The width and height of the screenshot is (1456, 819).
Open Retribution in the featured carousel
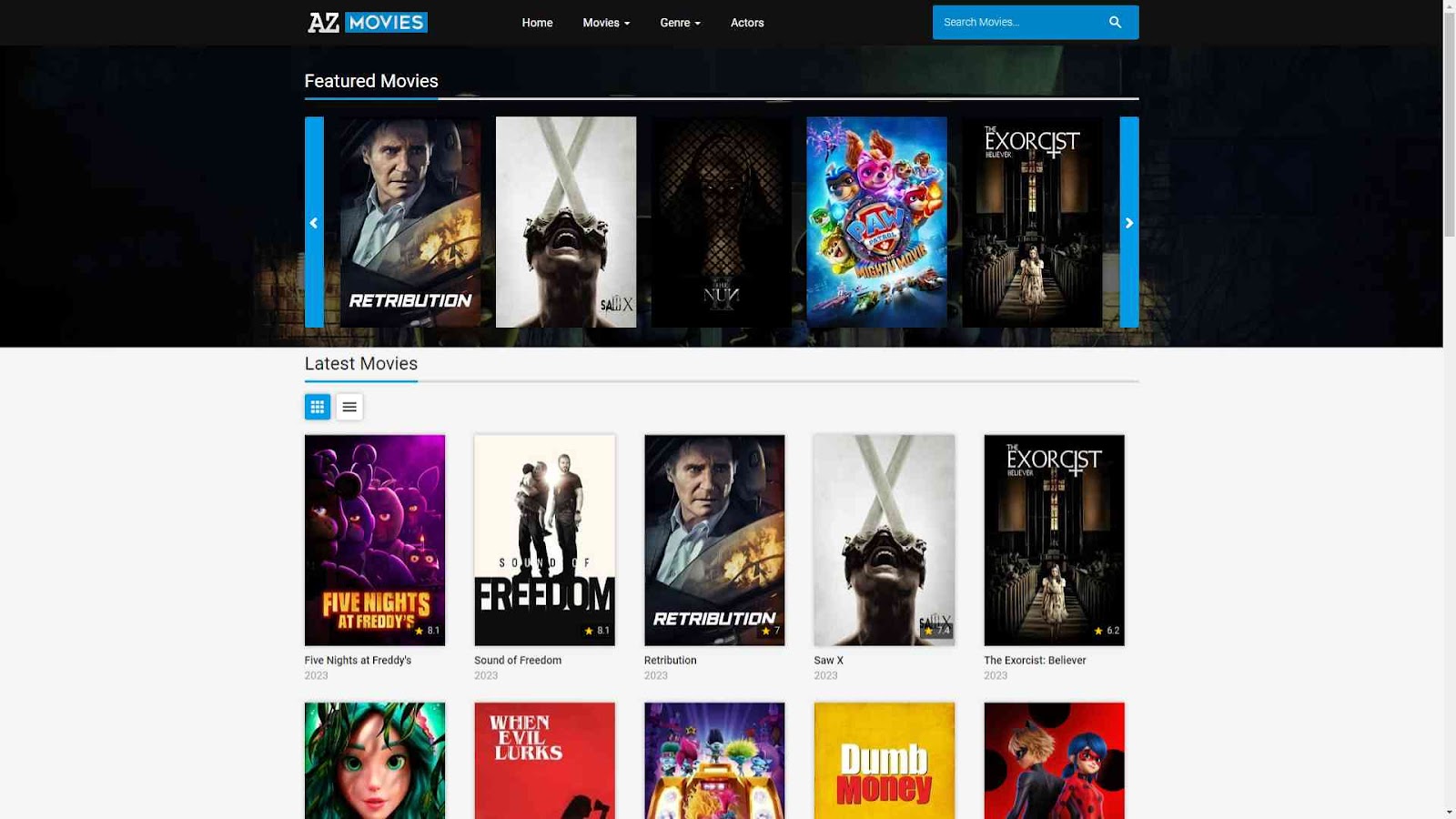point(410,222)
